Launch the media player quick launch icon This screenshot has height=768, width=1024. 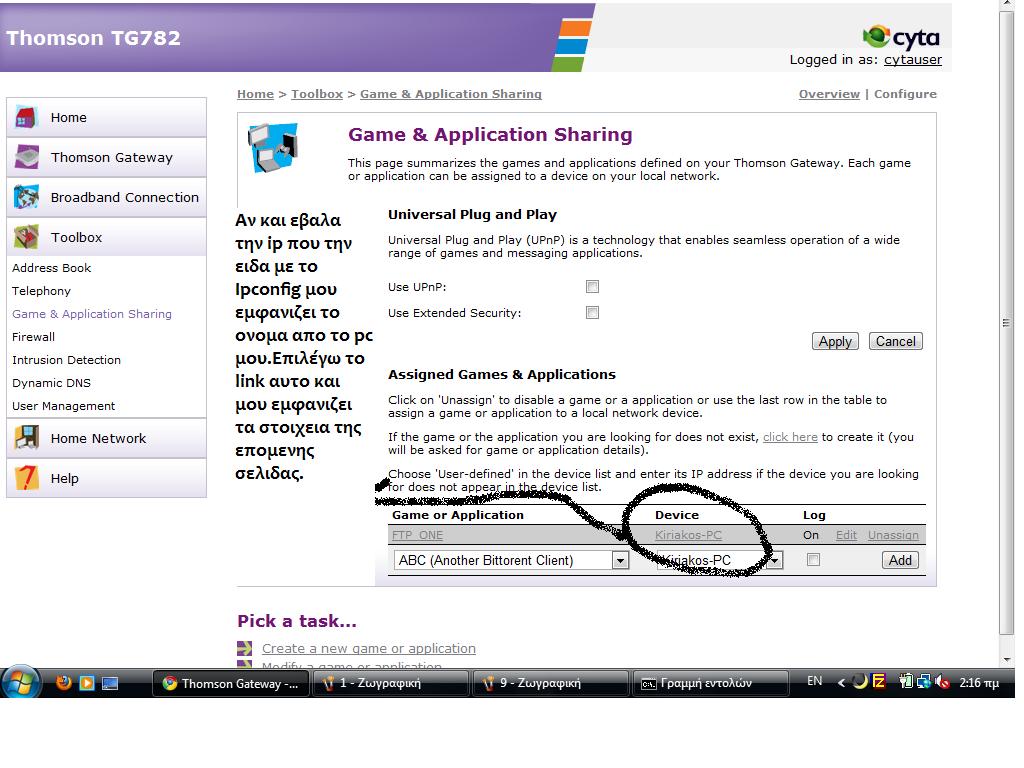pyautogui.click(x=86, y=683)
